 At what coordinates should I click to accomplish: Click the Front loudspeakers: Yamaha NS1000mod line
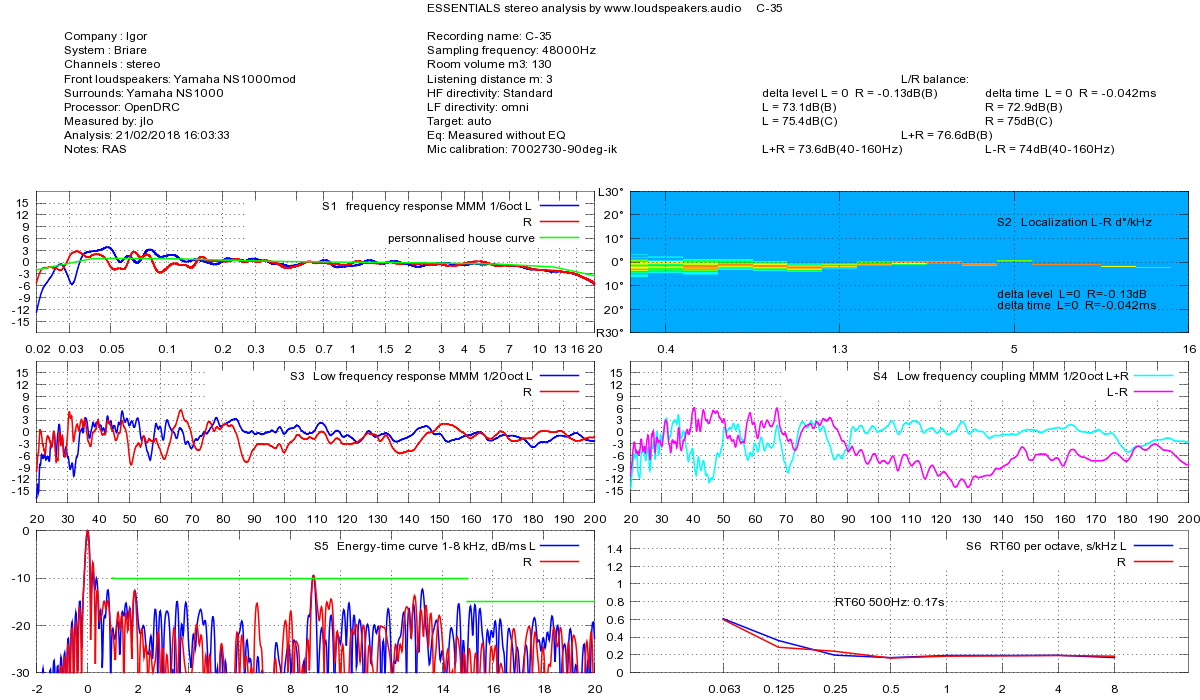coord(179,79)
